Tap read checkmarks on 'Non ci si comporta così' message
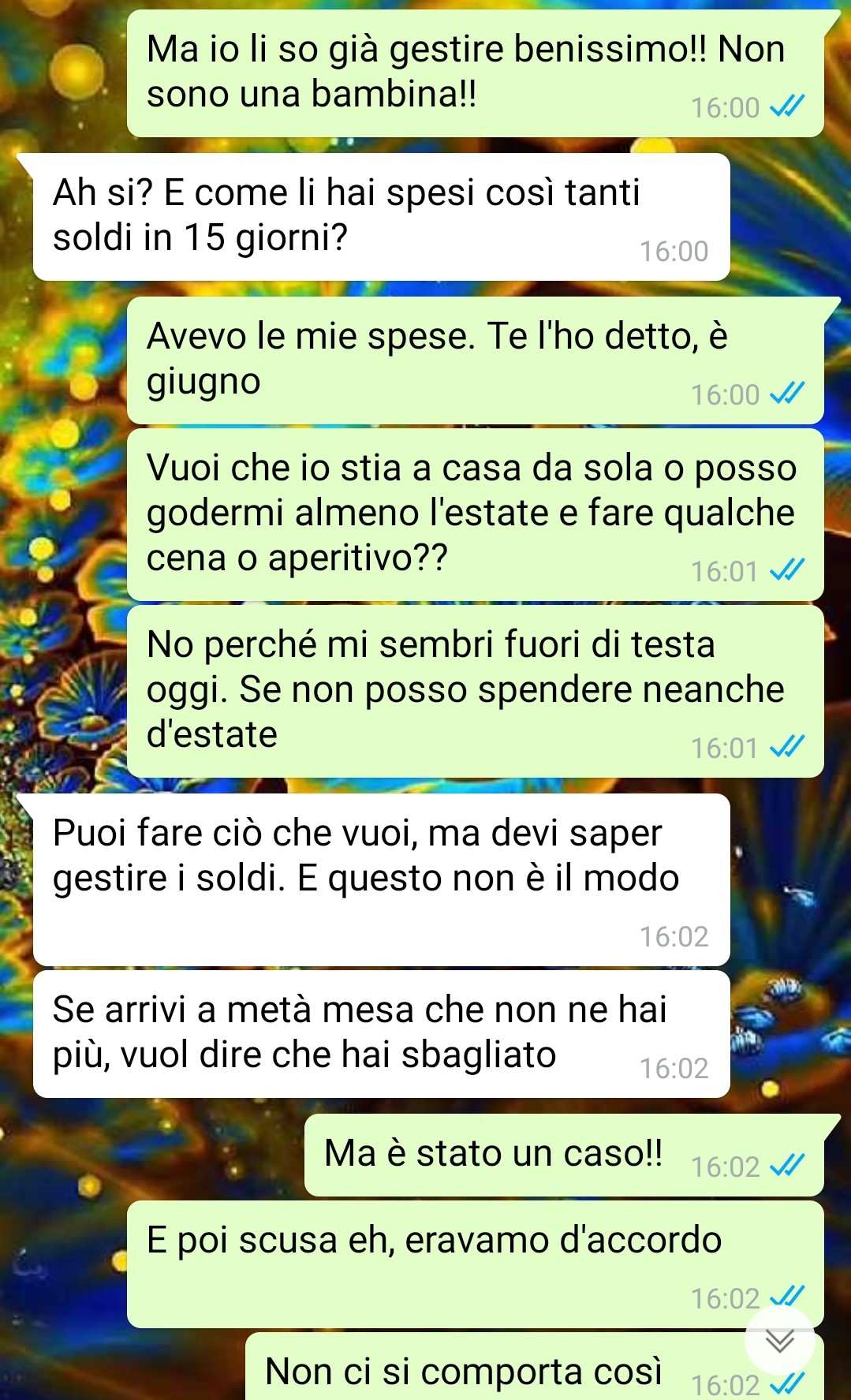Screen dimensions: 851x1400 pyautogui.click(x=787, y=1383)
